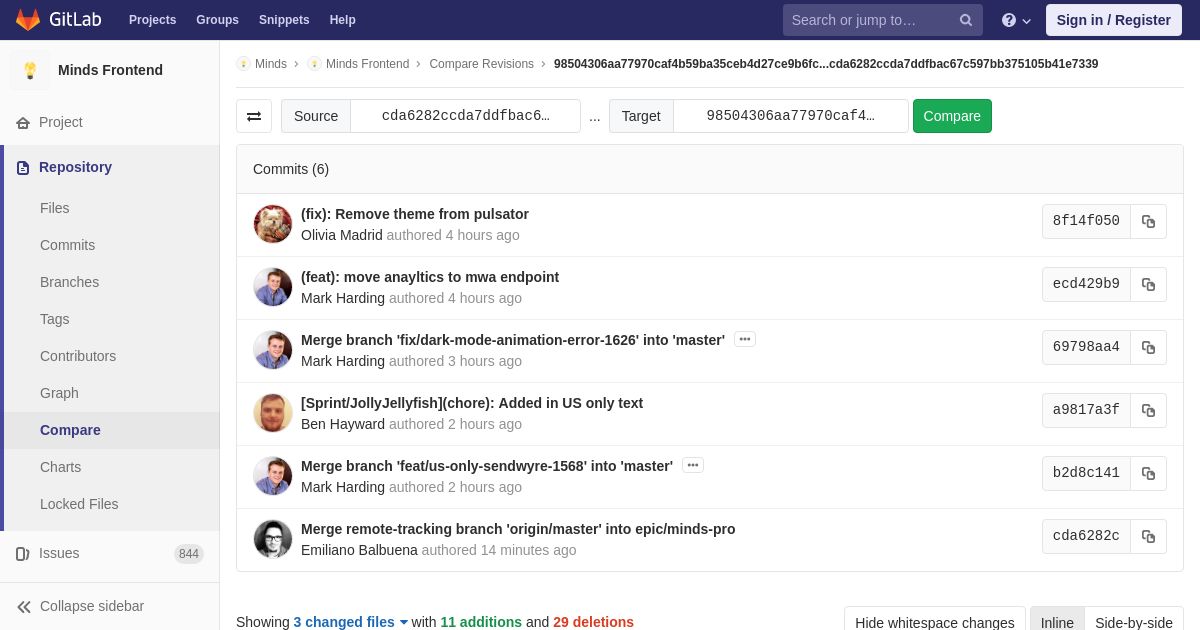Open the Target revision dropdown
The height and width of the screenshot is (630, 1200).
coord(791,116)
